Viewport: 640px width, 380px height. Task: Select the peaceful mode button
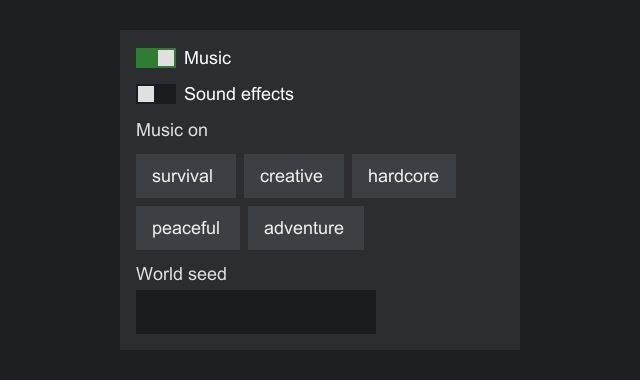point(188,228)
